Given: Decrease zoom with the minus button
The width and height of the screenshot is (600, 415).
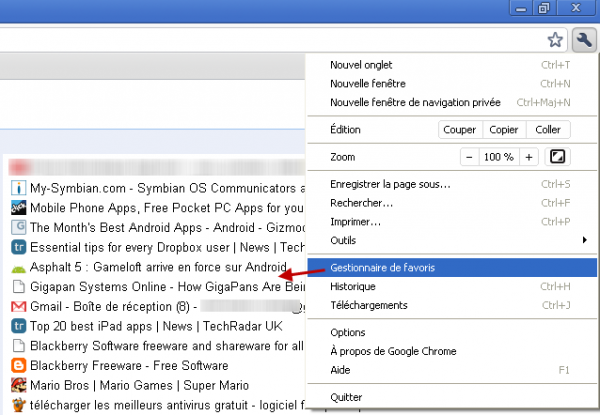Looking at the screenshot, I should [x=469, y=157].
